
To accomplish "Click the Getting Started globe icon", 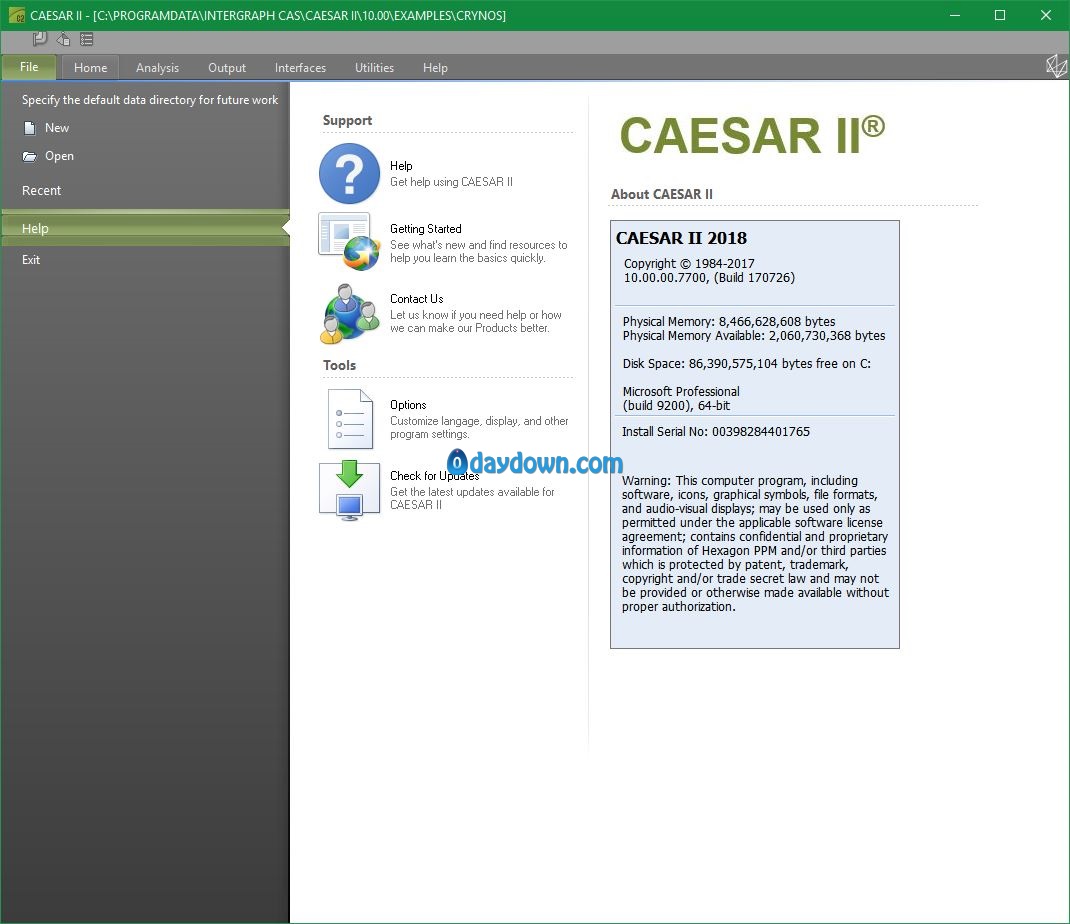I will tap(349, 242).
